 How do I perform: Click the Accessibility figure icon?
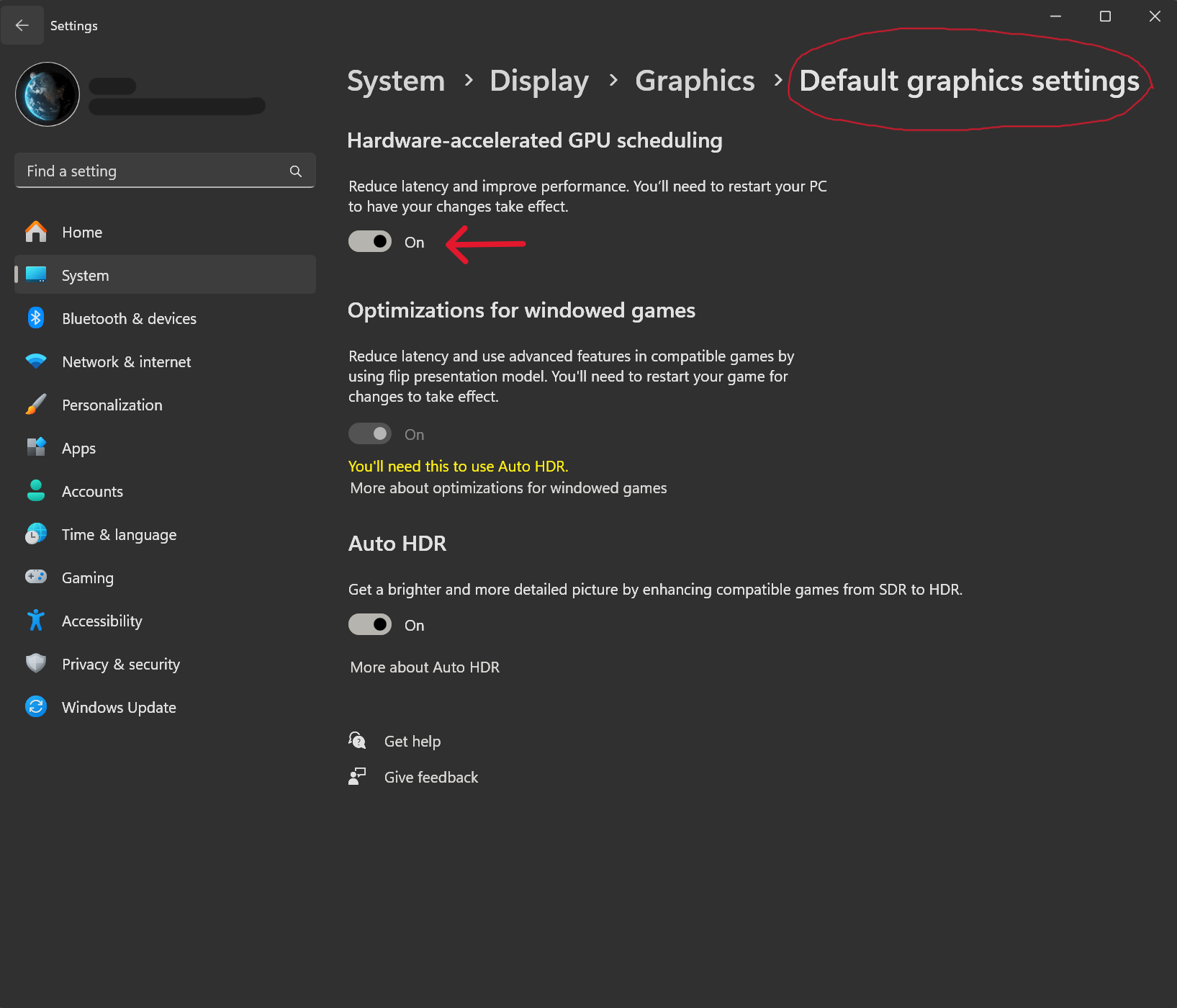pos(36,621)
